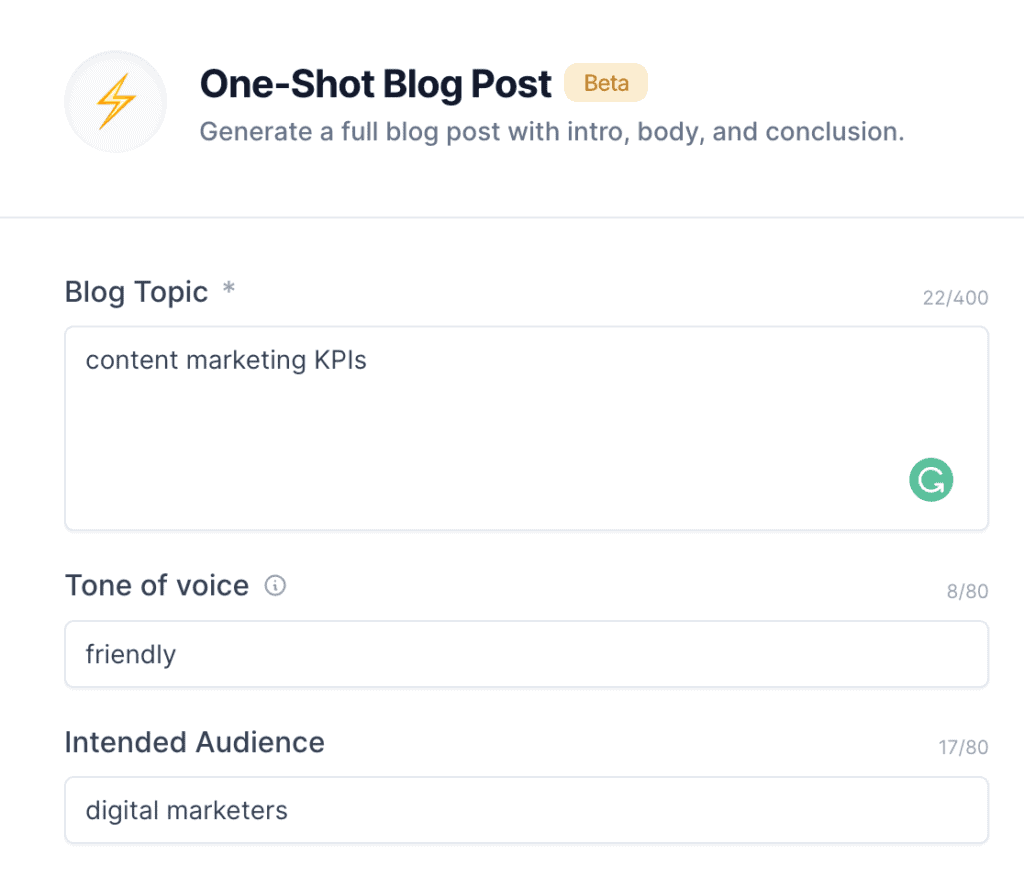Click the 'Generate a full blog post' description

pos(551,132)
